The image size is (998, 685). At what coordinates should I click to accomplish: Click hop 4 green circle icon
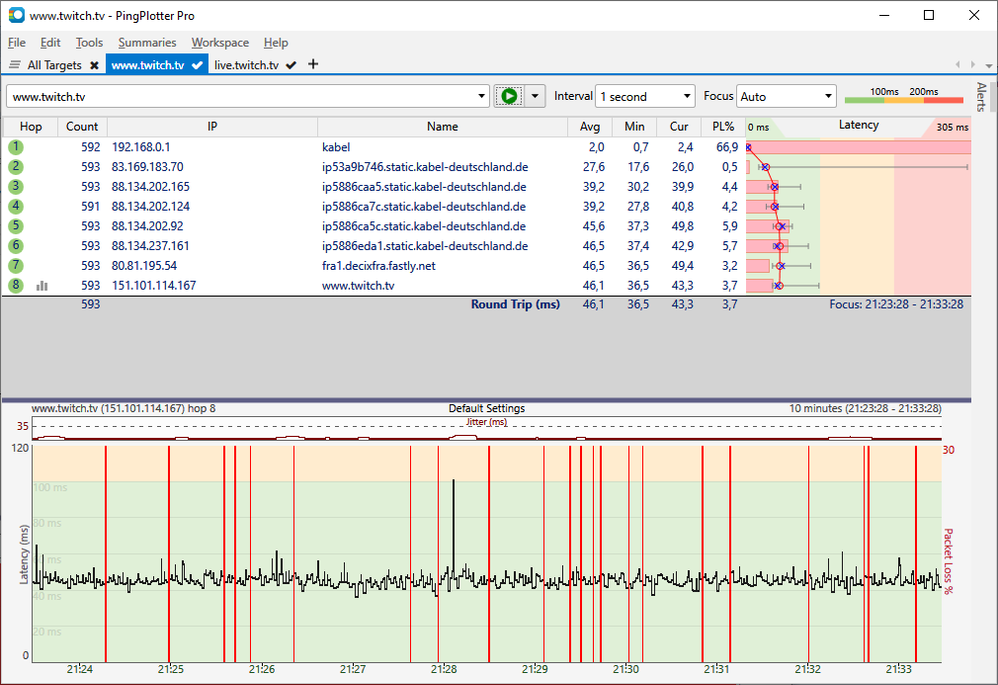tap(16, 206)
